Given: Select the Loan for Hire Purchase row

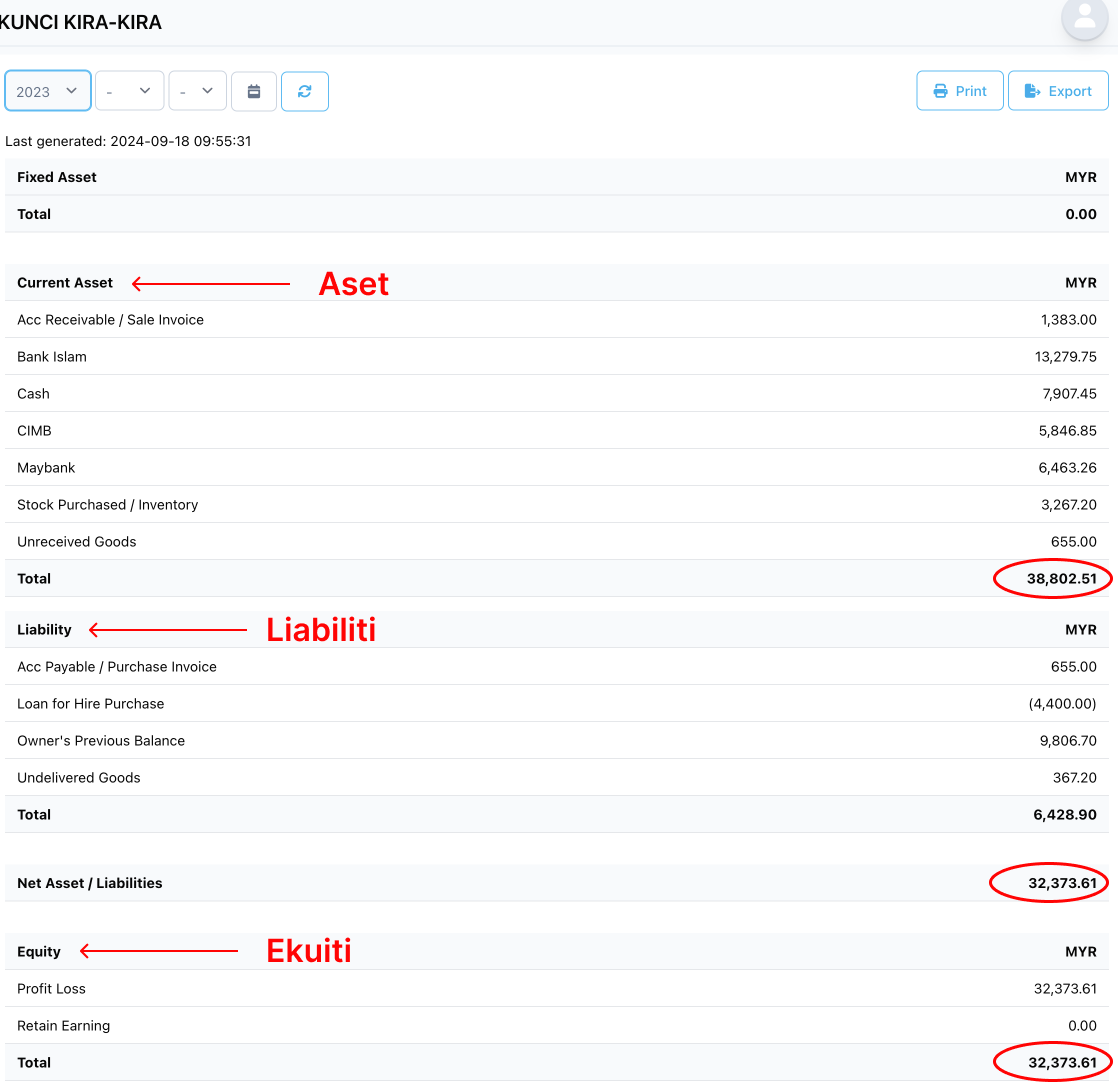Looking at the screenshot, I should coord(557,704).
